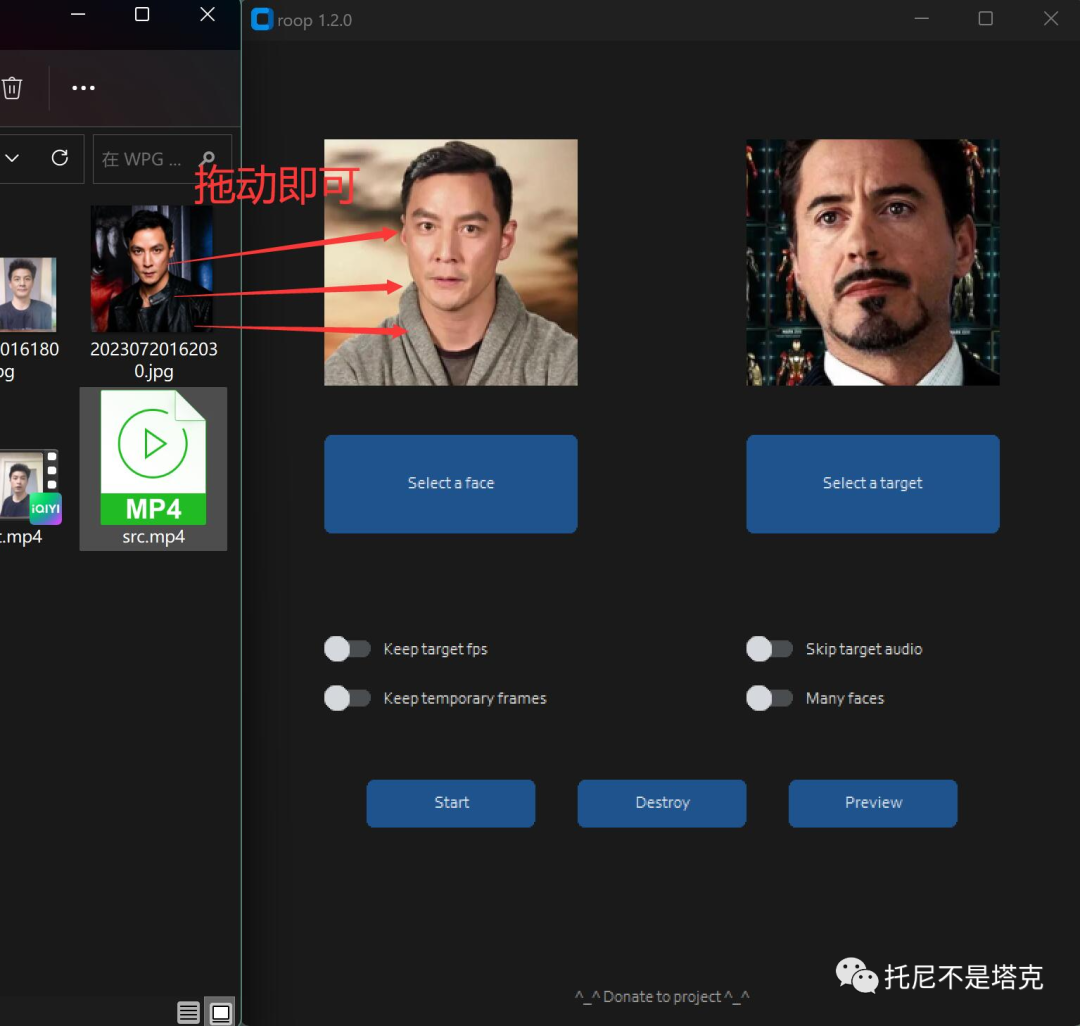This screenshot has height=1026, width=1080.
Task: Enable Keep target fps
Action: click(347, 649)
